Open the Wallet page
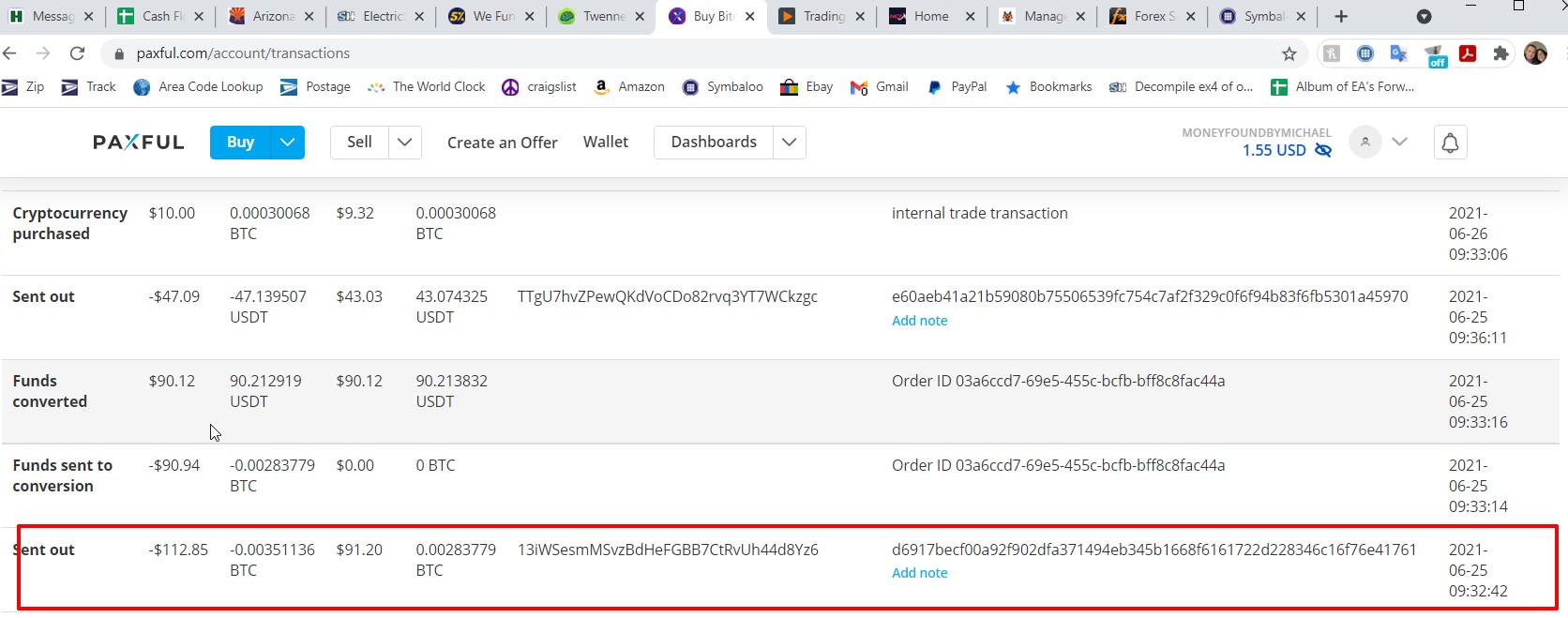1568x618 pixels. [605, 143]
